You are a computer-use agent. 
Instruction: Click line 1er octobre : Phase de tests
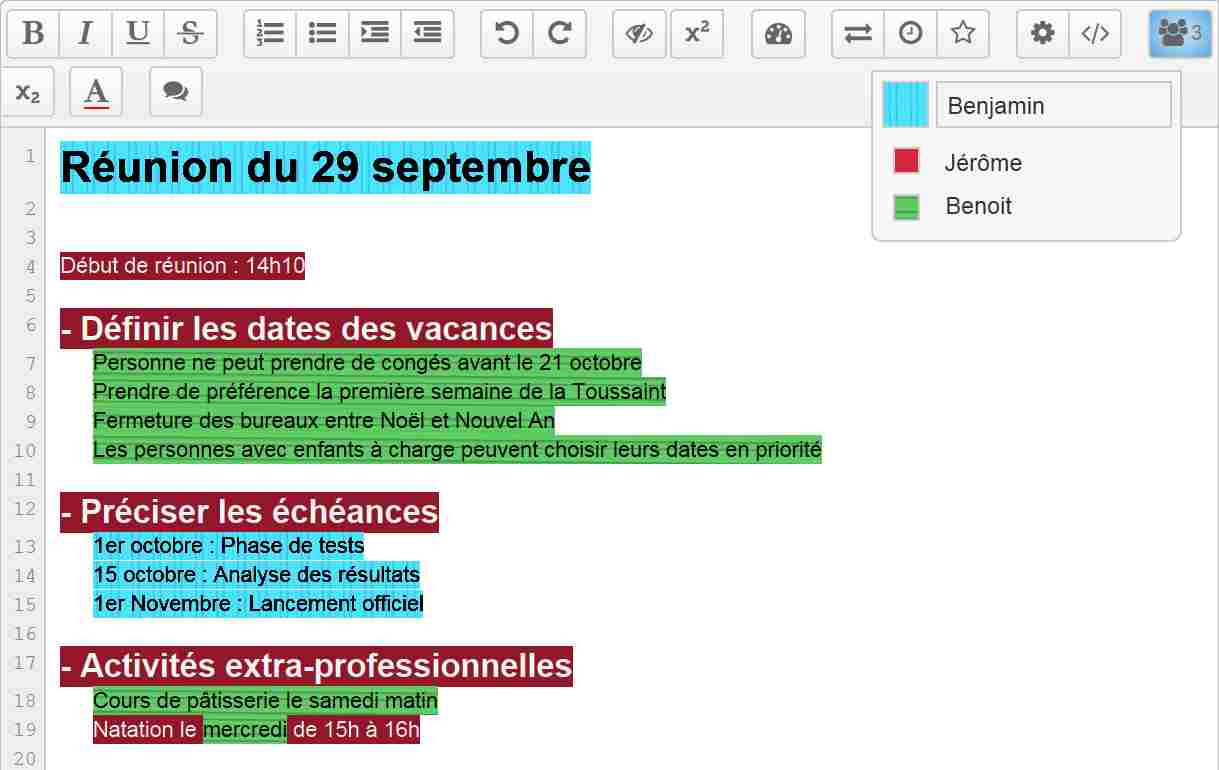click(x=228, y=546)
